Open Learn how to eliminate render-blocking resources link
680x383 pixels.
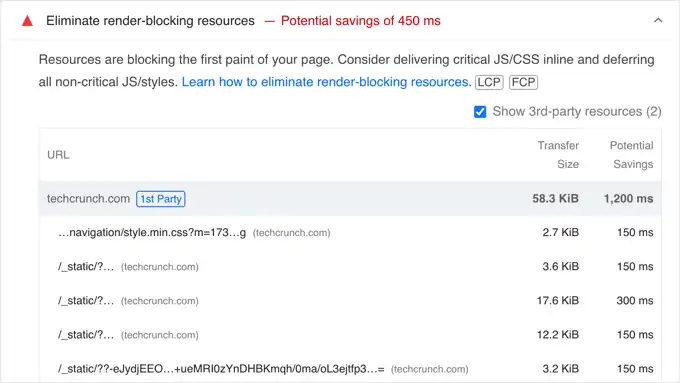326,82
